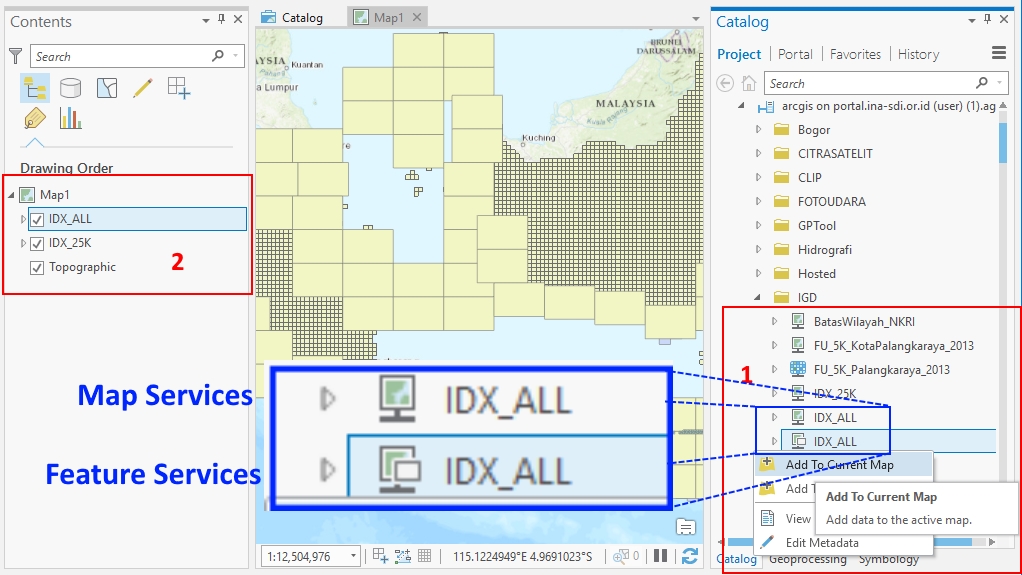Select List By Editing pencil icon
The image size is (1022, 575).
[x=143, y=87]
